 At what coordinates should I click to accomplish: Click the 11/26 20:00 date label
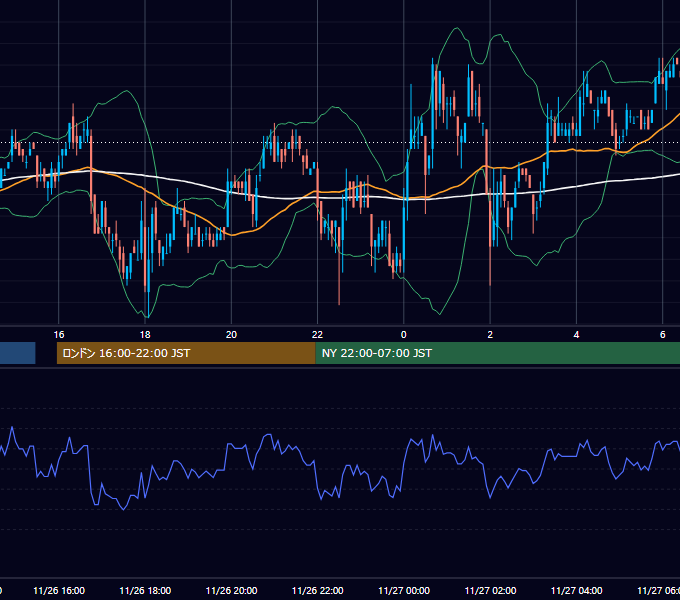[231, 591]
